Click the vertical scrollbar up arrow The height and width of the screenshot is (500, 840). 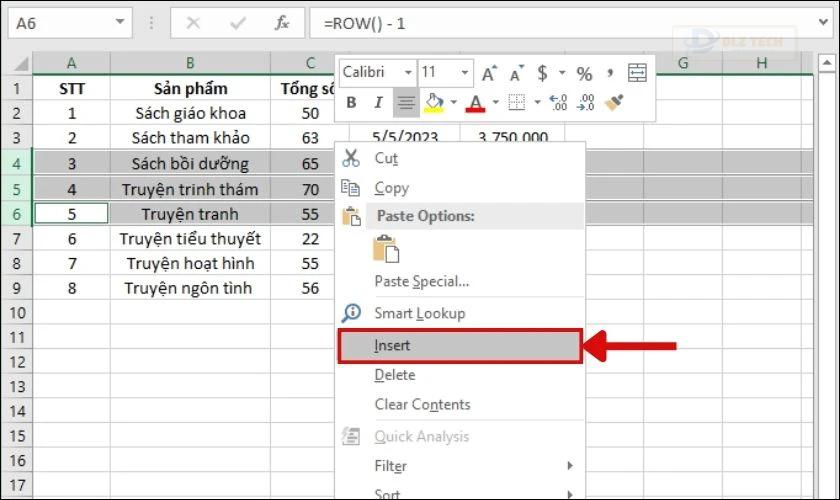coord(827,63)
